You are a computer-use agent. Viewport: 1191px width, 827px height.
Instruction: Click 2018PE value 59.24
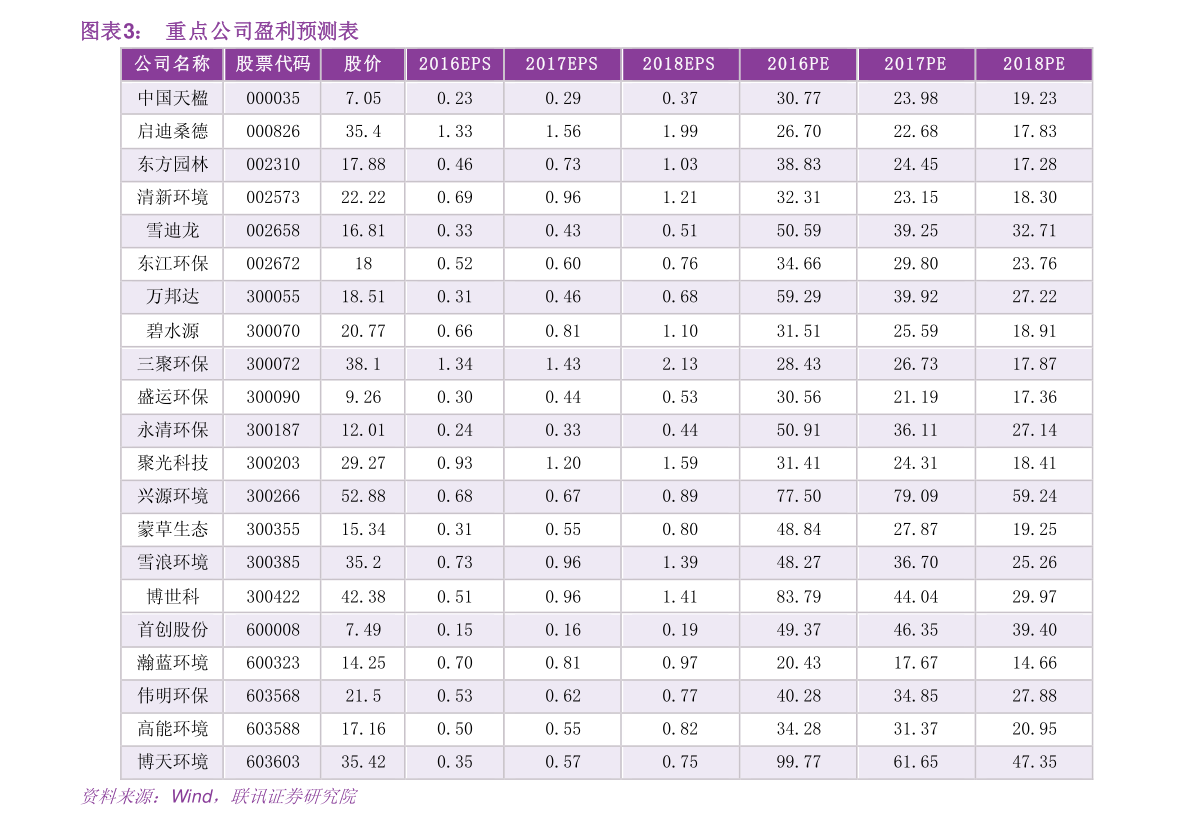click(x=1034, y=496)
